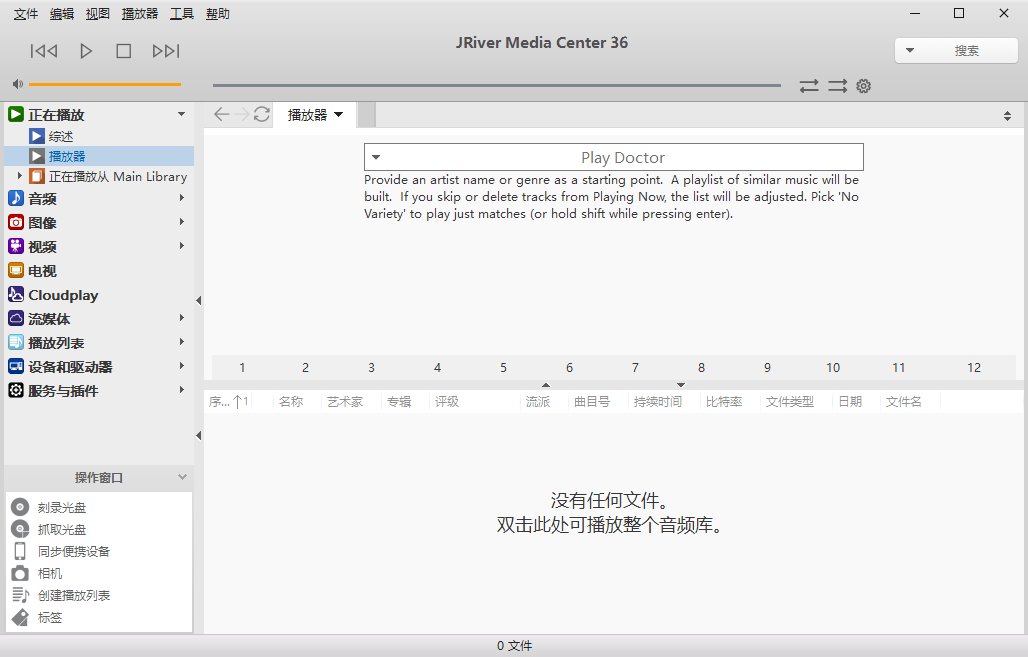Image resolution: width=1028 pixels, height=657 pixels.
Task: Click the 相机 camera icon
Action: click(20, 573)
